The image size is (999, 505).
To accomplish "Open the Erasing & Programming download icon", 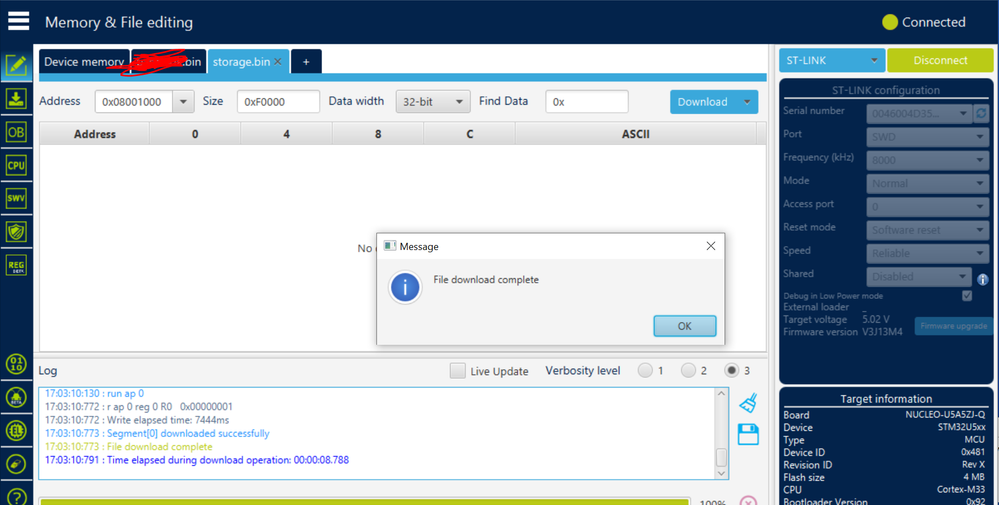I will [16, 99].
